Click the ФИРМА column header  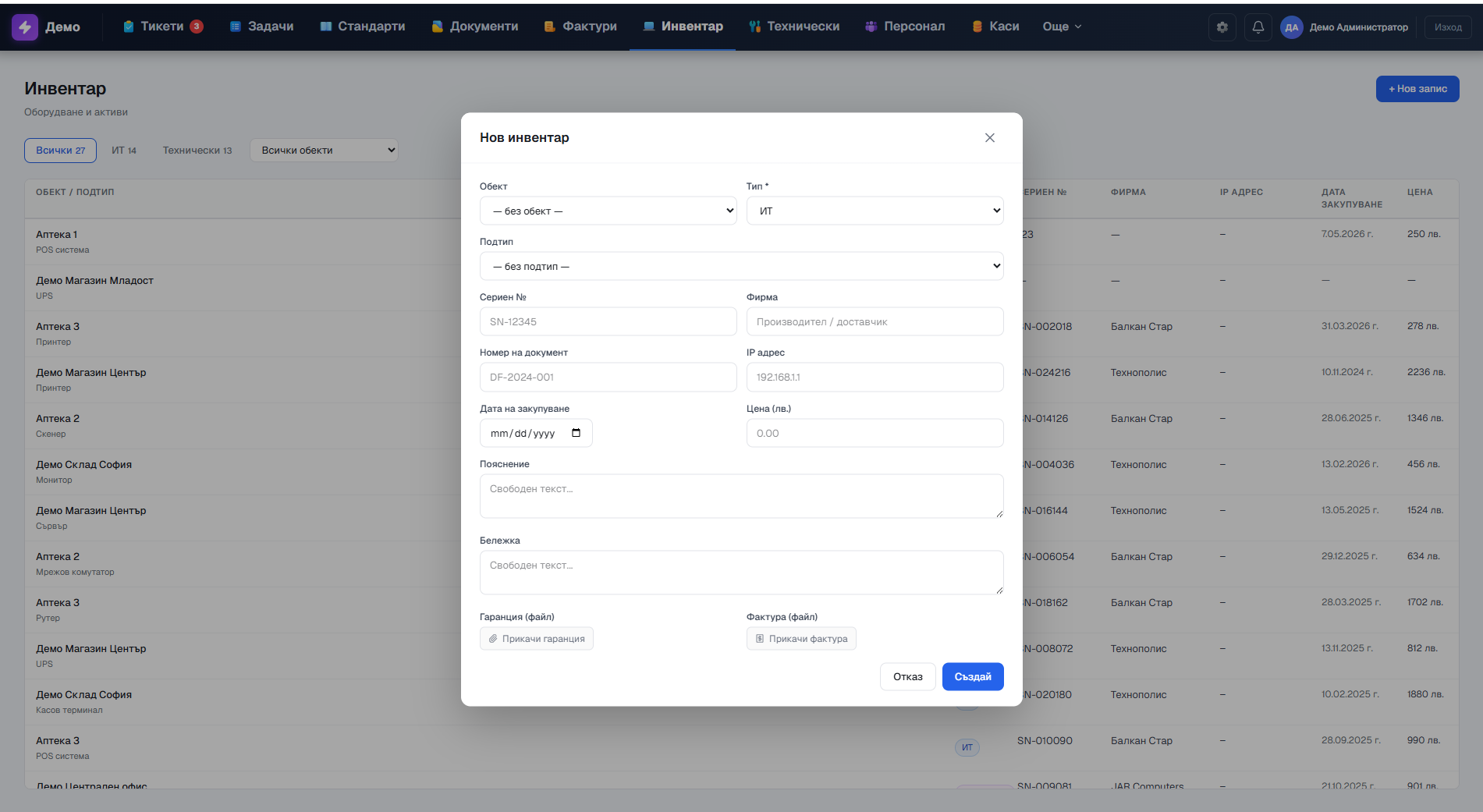click(1128, 192)
